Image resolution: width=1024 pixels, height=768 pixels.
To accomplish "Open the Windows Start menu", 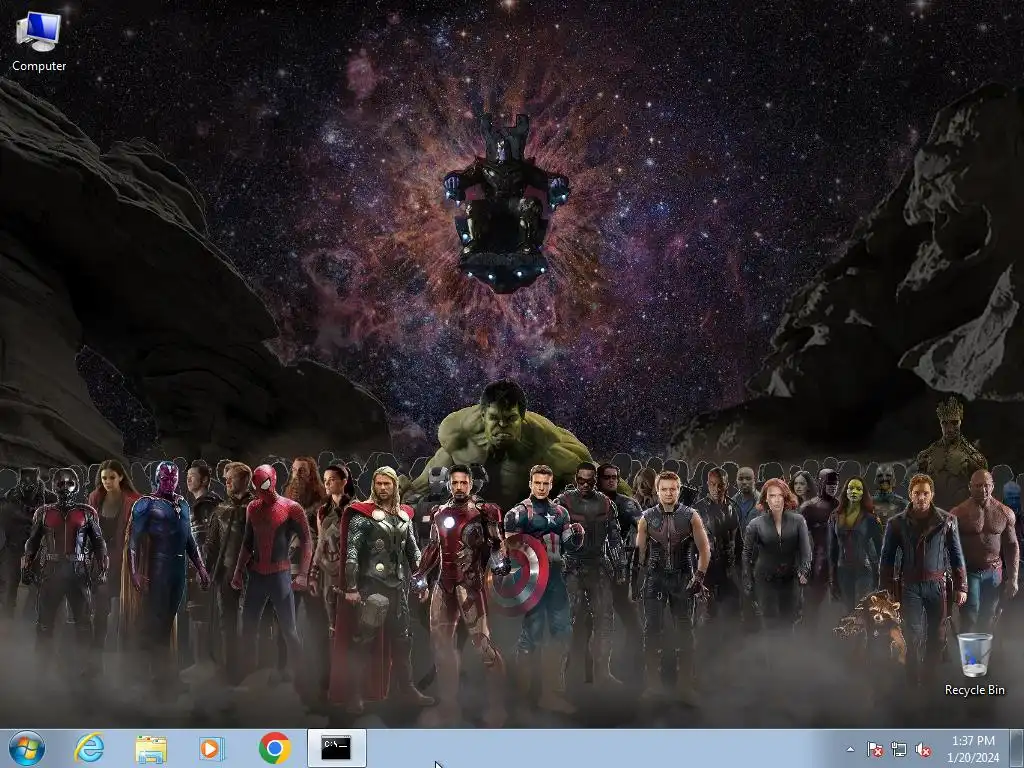I will tap(27, 748).
